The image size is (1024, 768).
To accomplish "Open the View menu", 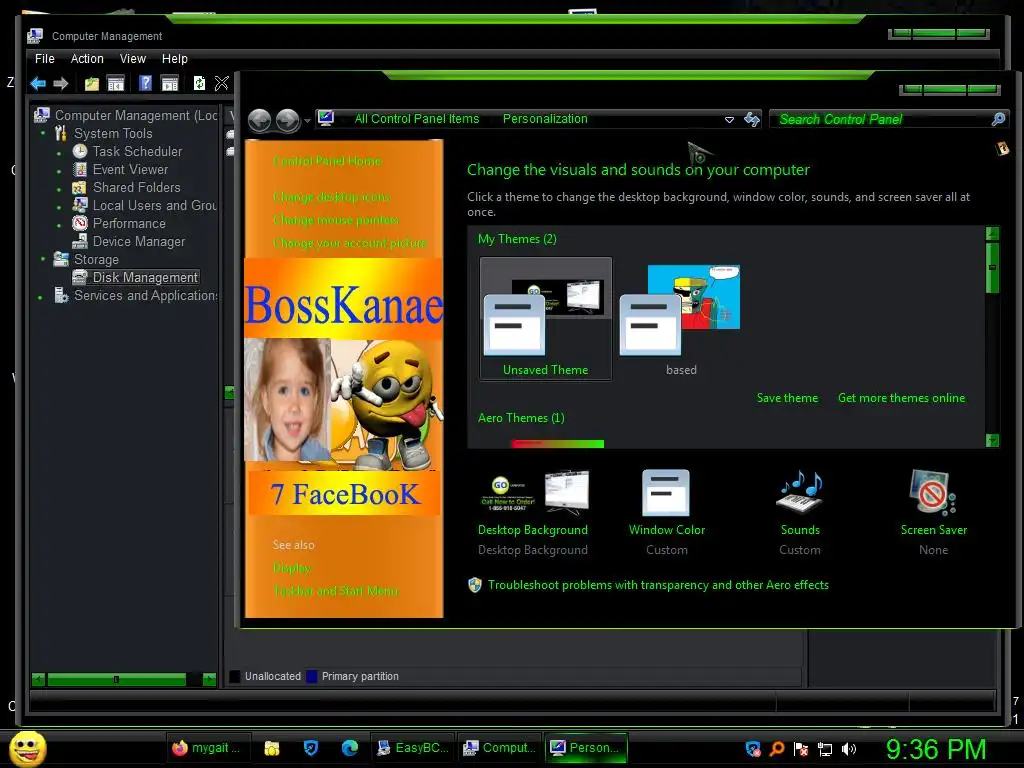I will [133, 59].
